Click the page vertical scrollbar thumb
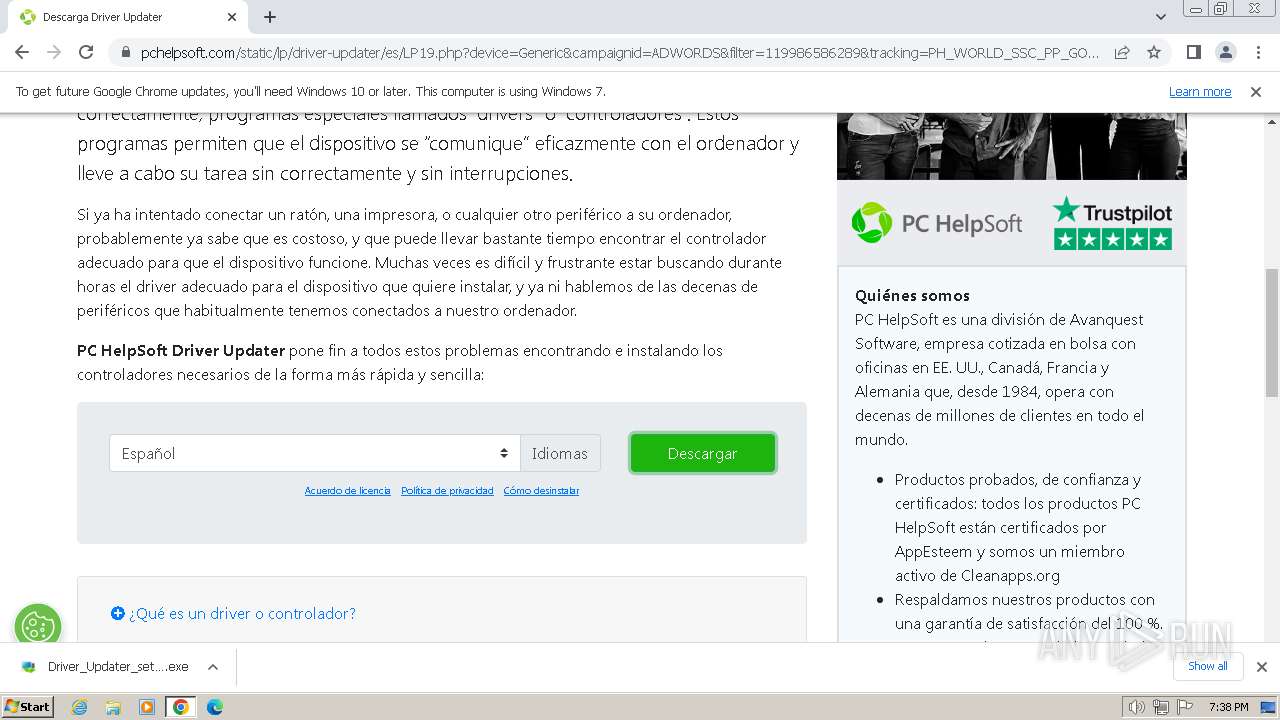1280x720 pixels. coord(1271,333)
